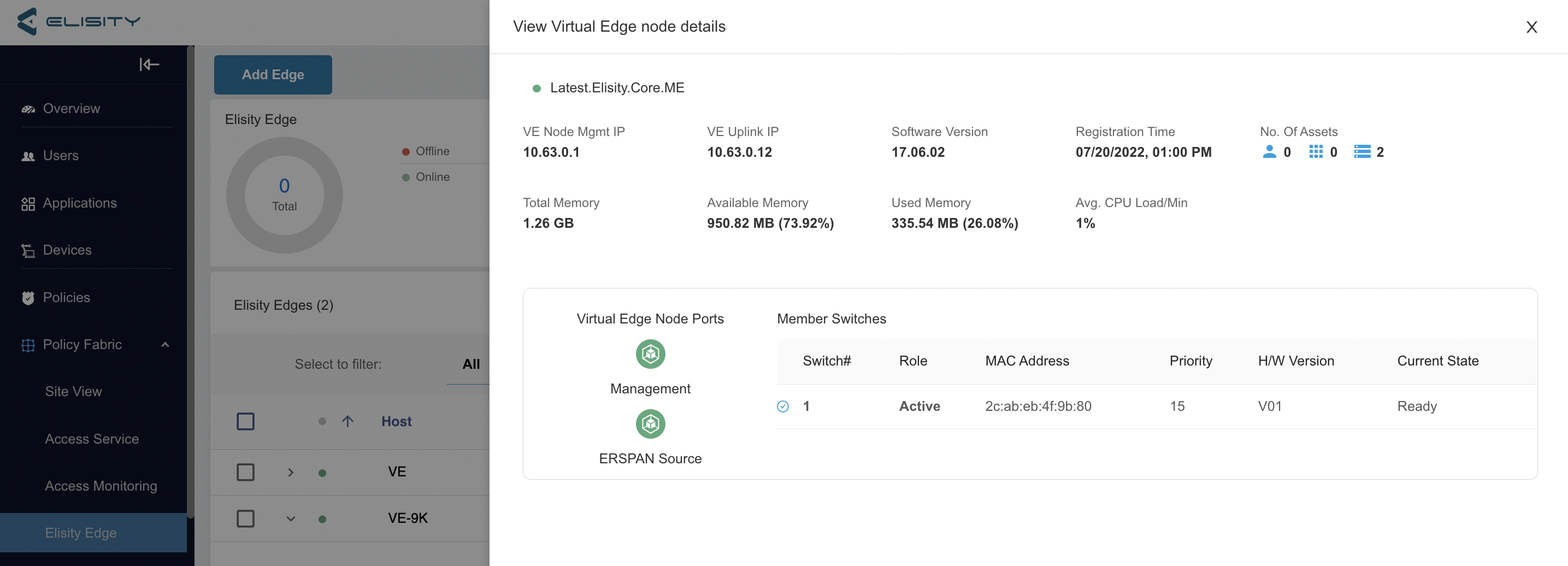Viewport: 1568px width, 566px height.
Task: Click the Add Edge button
Action: (x=273, y=75)
